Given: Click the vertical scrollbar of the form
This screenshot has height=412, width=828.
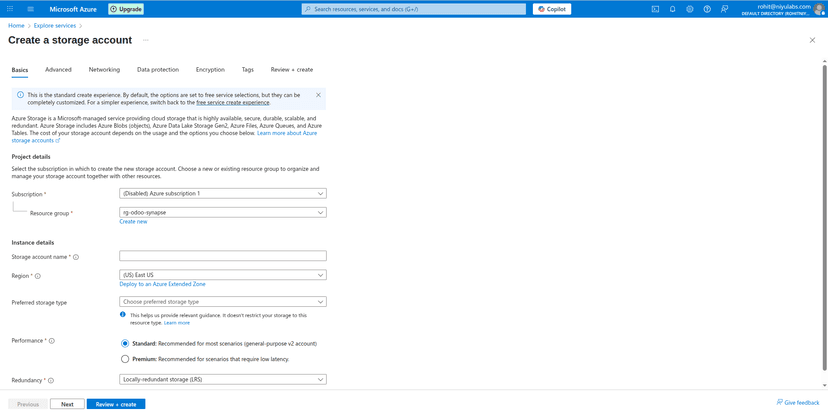Looking at the screenshot, I should click(824, 217).
